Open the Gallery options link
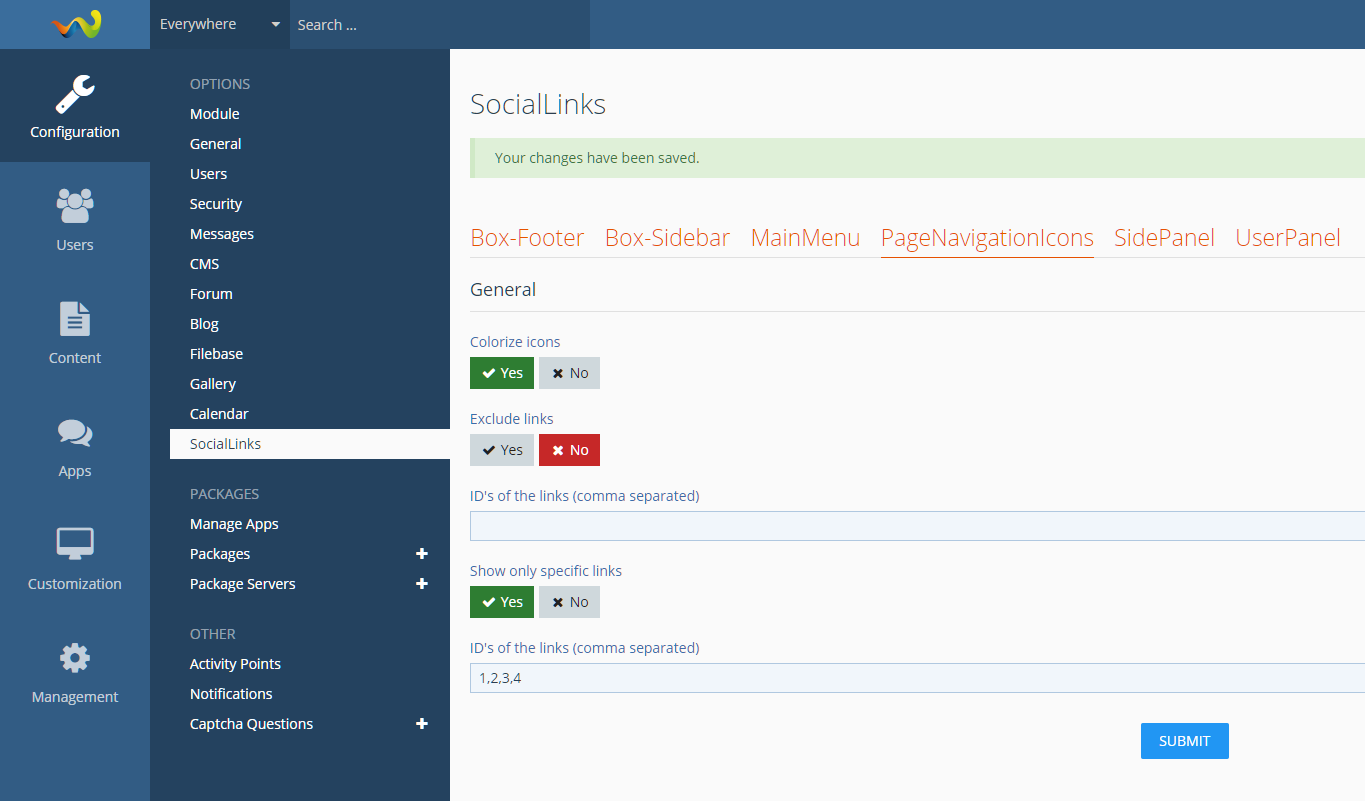The height and width of the screenshot is (801, 1365). (213, 384)
